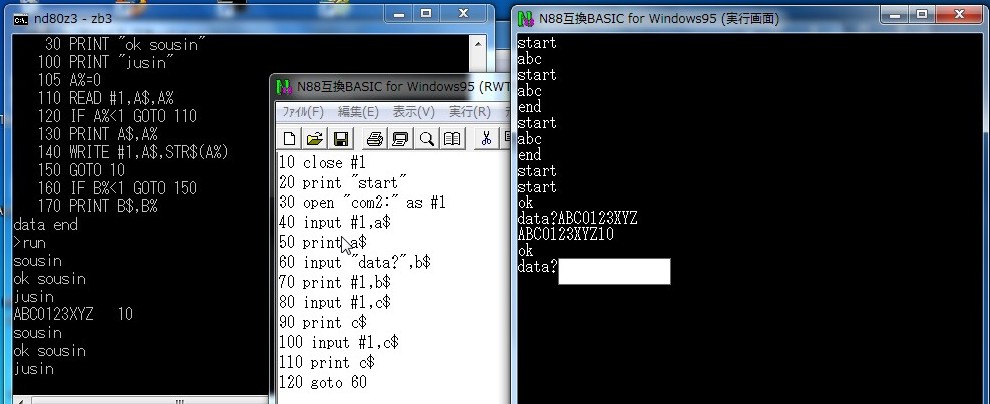Minimize the N88 実行画面 window
Screen dimensions: 990x404
pyautogui.click(x=895, y=14)
